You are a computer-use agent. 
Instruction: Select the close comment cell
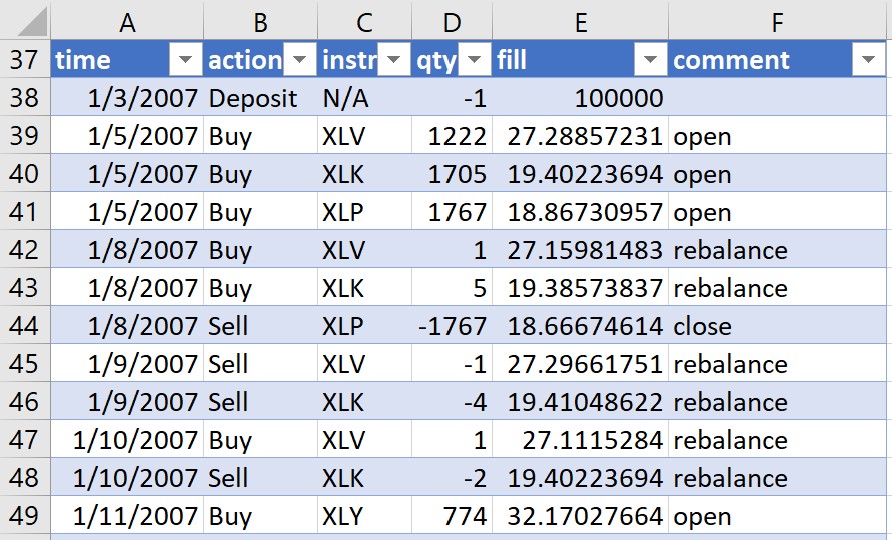point(777,325)
